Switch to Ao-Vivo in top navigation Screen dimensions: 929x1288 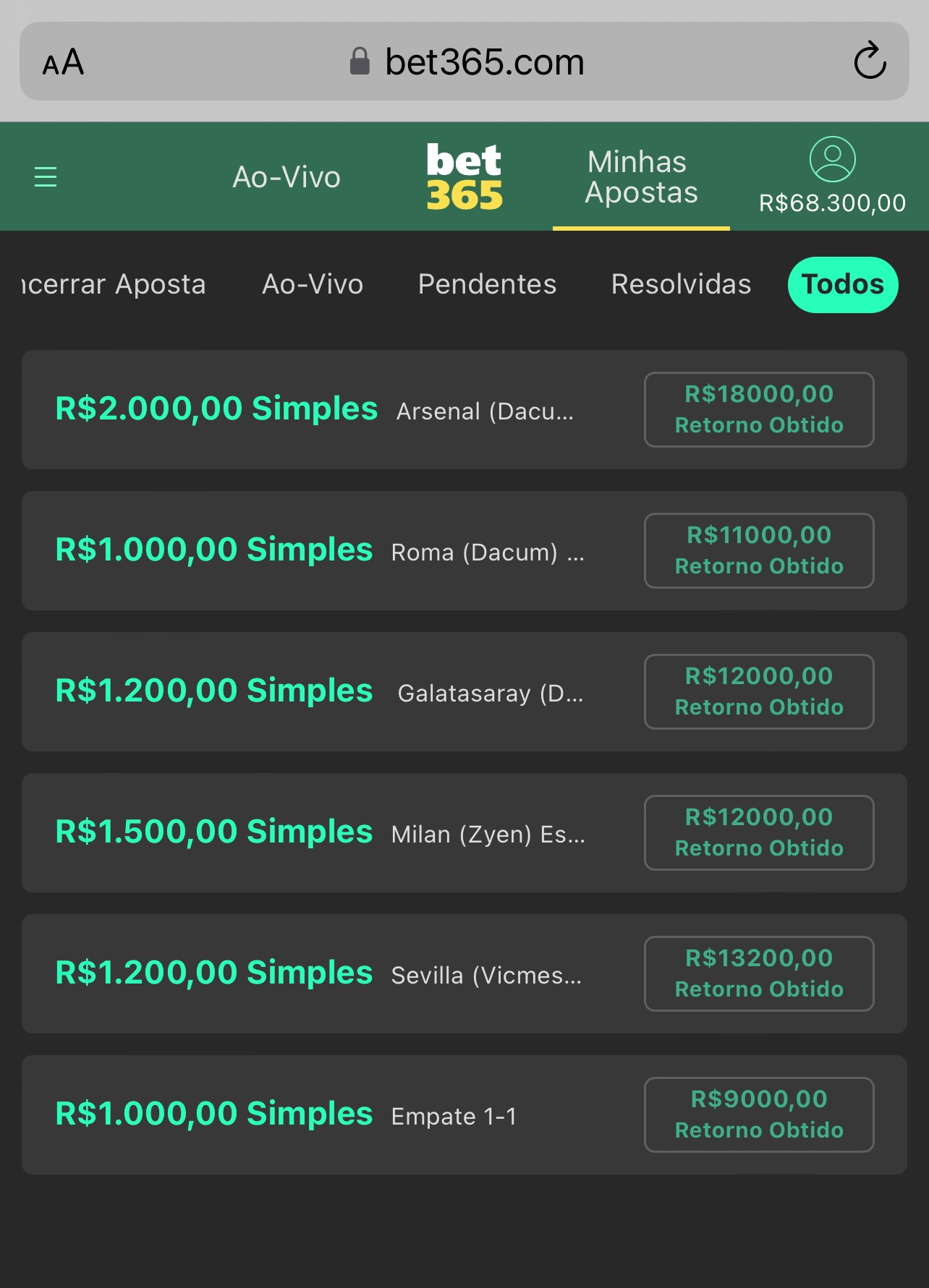click(287, 177)
